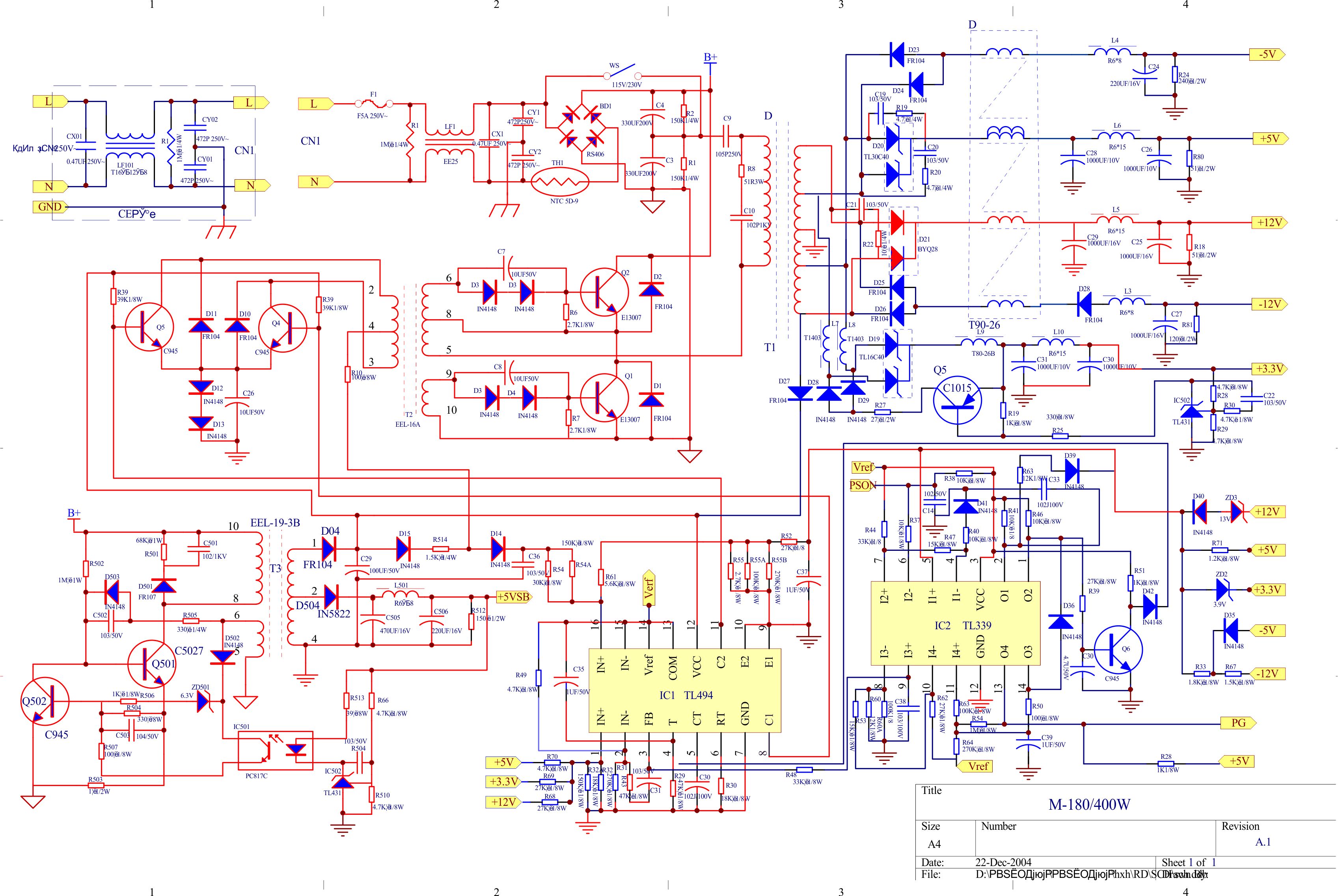Select the D39 IN4148 diode
This screenshot has width=1338, height=896.
click(1072, 471)
